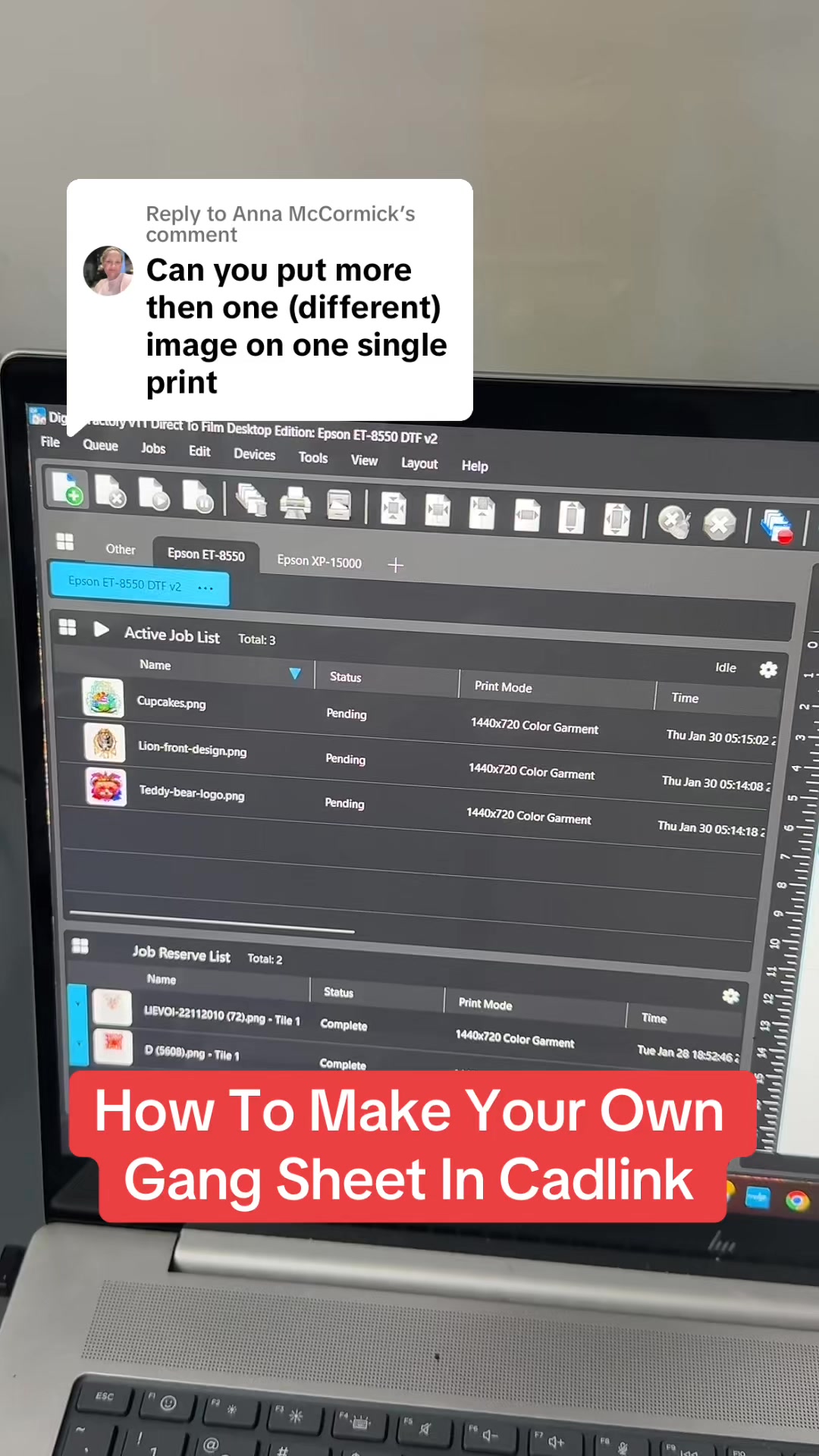Click the print-to-file tray icon beside printer
Image resolution: width=819 pixels, height=1456 pixels.
[x=339, y=506]
